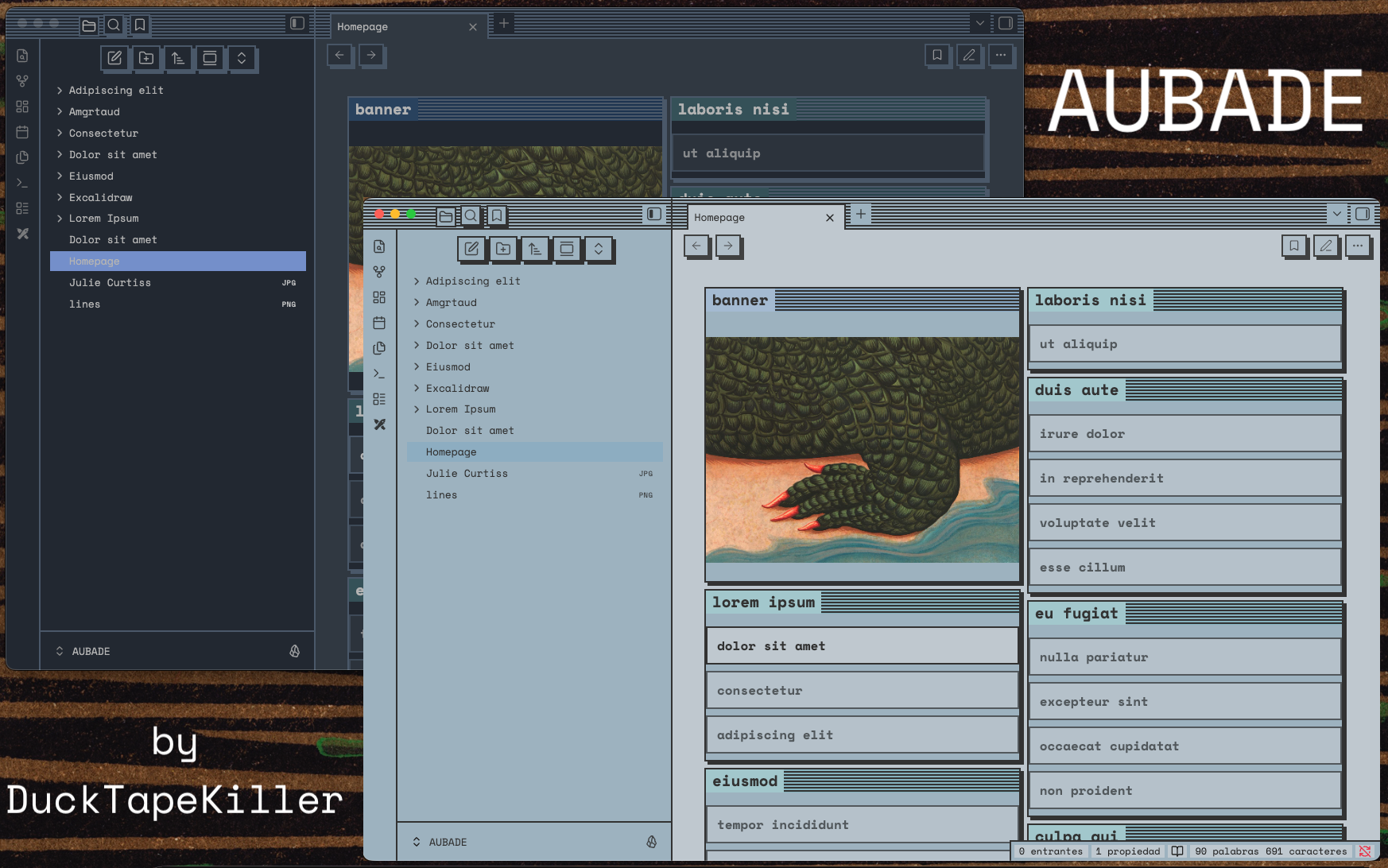The height and width of the screenshot is (868, 1388).
Task: Toggle expand or collapse all folders in light window
Action: (x=599, y=249)
